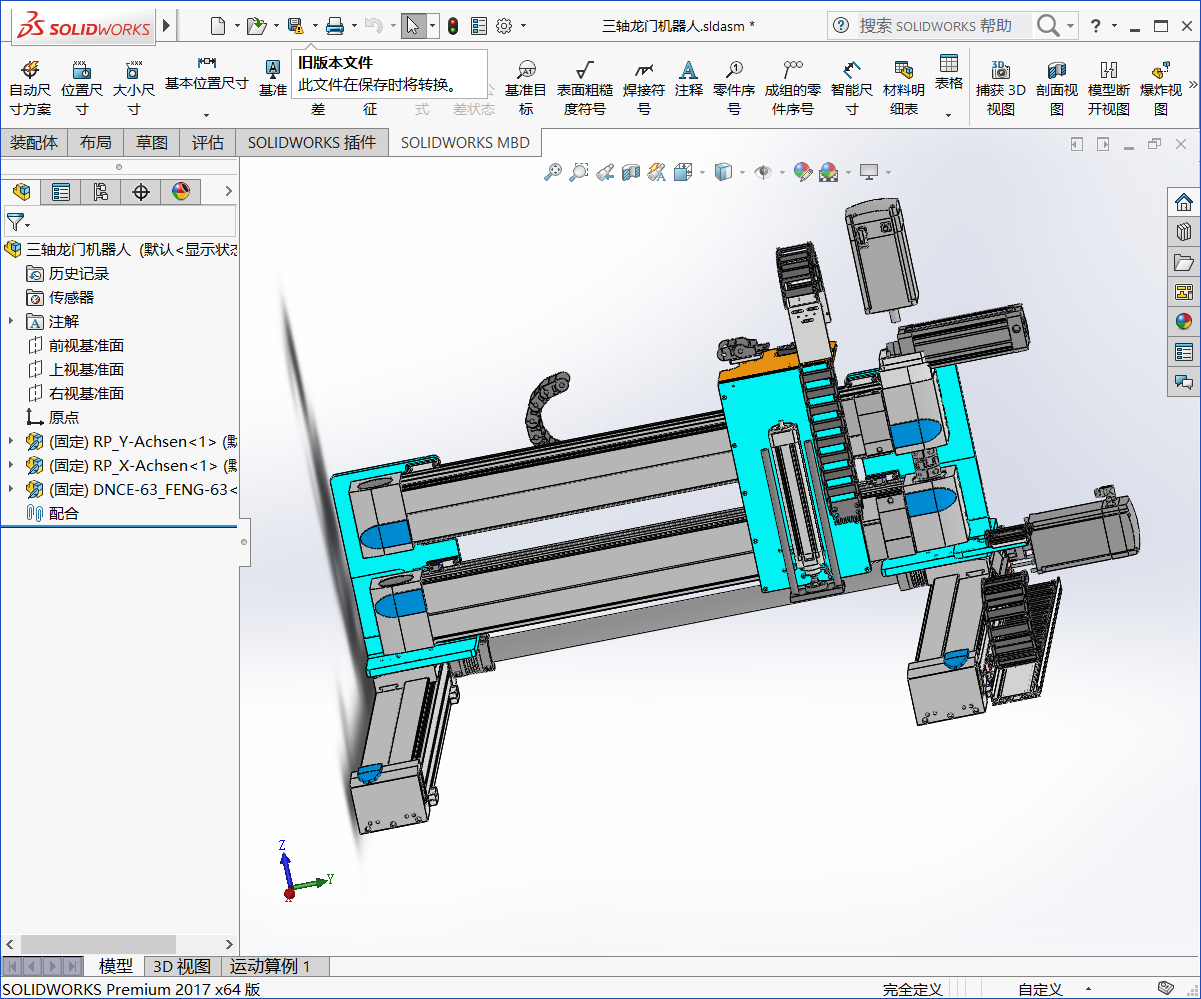This screenshot has width=1201, height=999.
Task: Click the Open file icon
Action: tap(256, 25)
